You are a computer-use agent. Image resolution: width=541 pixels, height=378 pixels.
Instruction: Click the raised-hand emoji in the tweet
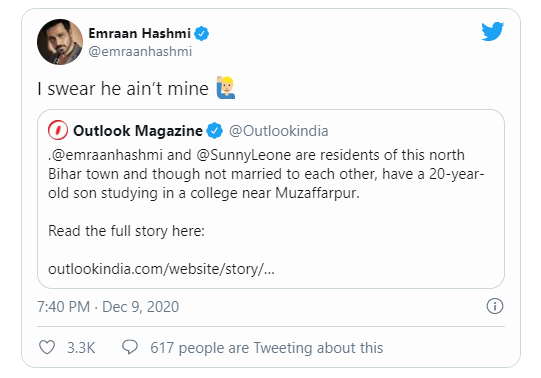226,88
